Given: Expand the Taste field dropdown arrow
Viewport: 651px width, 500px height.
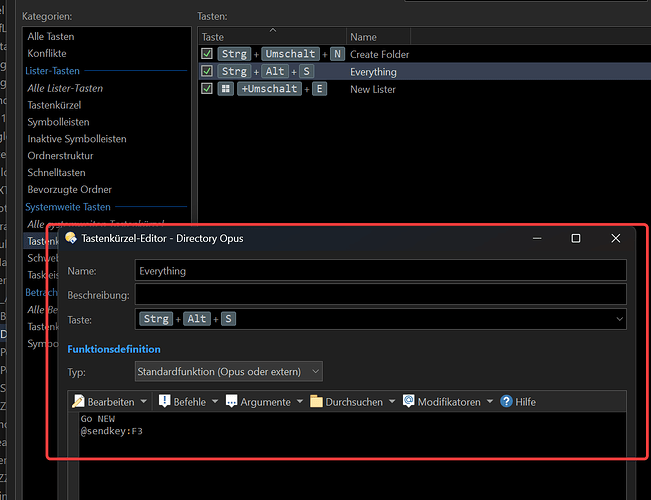Looking at the screenshot, I should pyautogui.click(x=619, y=319).
